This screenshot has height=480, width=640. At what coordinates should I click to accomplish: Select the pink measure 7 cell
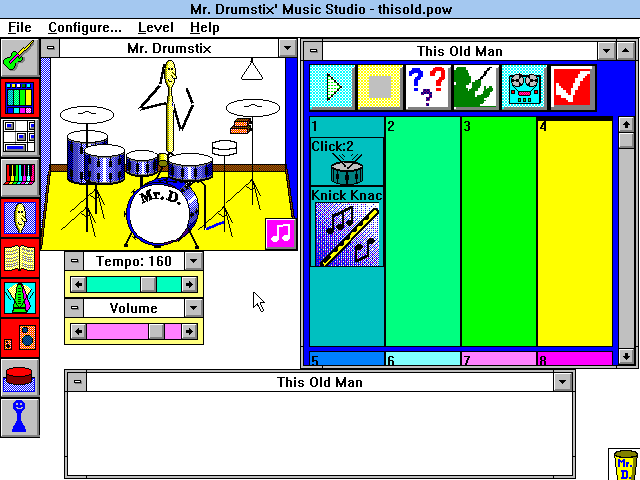[499, 358]
